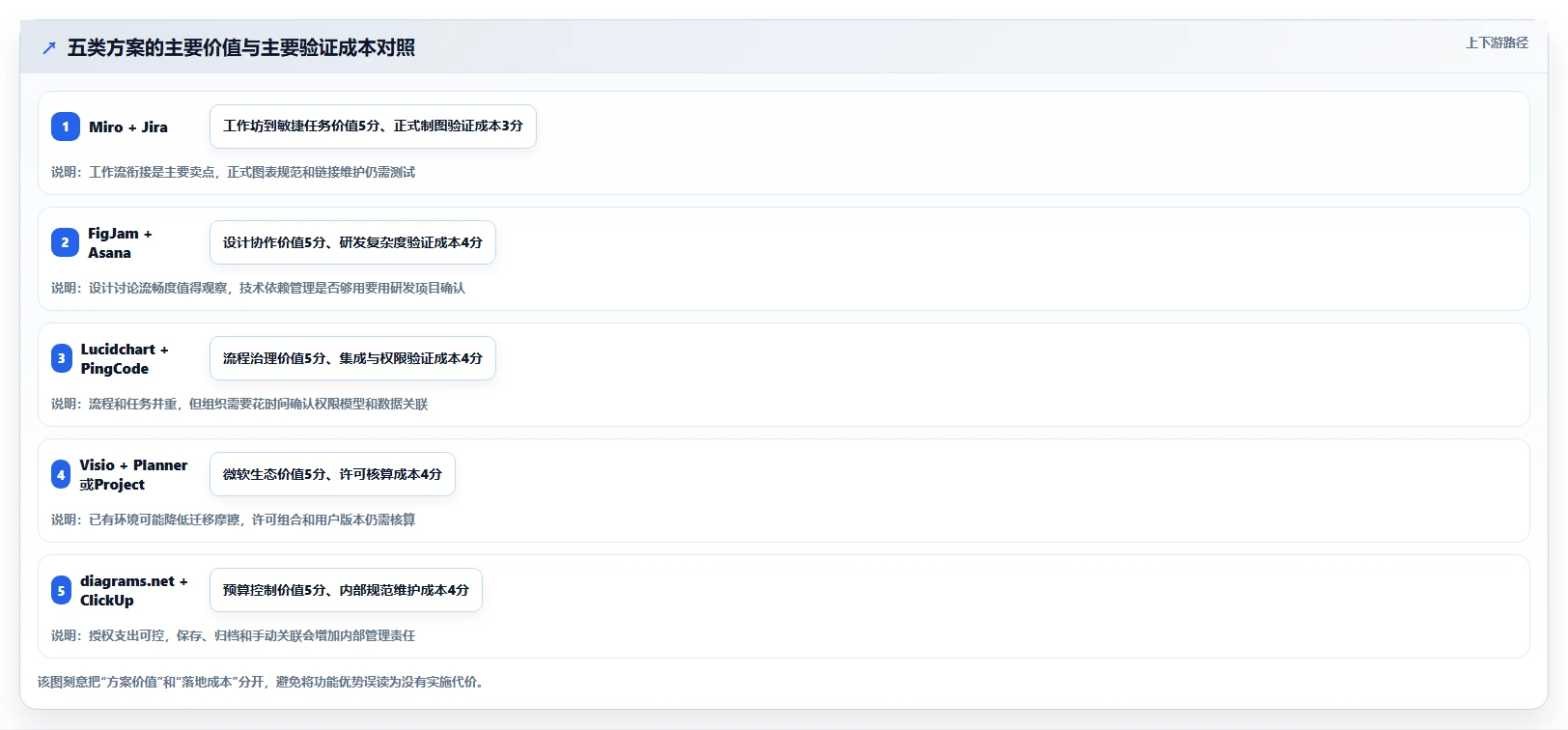Click the note 授权支出可控
This screenshot has height=730, width=1568.
pyautogui.click(x=233, y=635)
